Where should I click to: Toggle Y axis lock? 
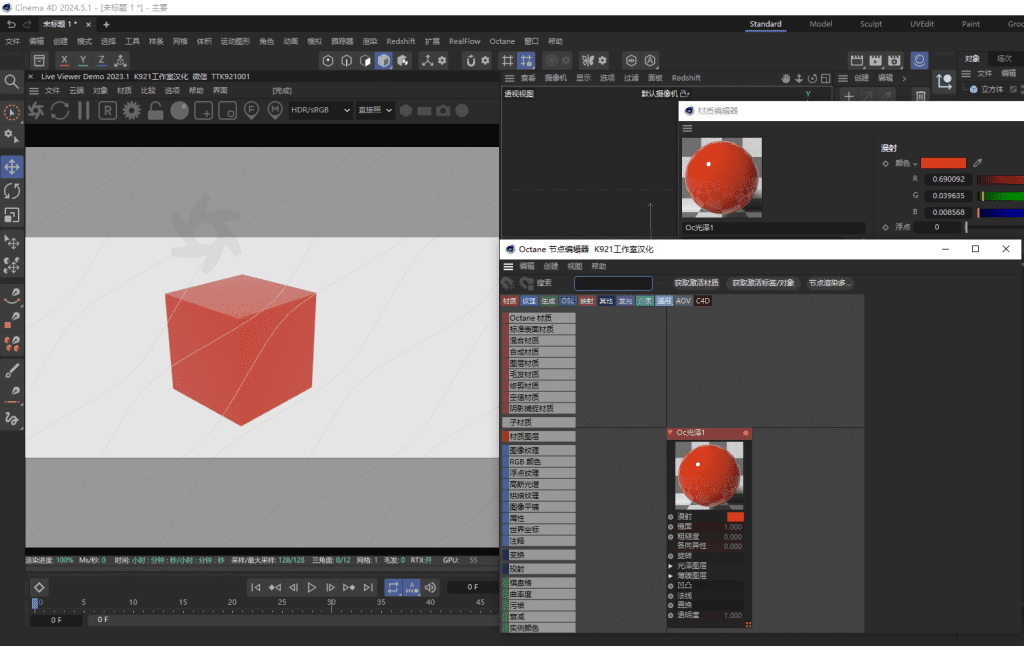[83, 60]
